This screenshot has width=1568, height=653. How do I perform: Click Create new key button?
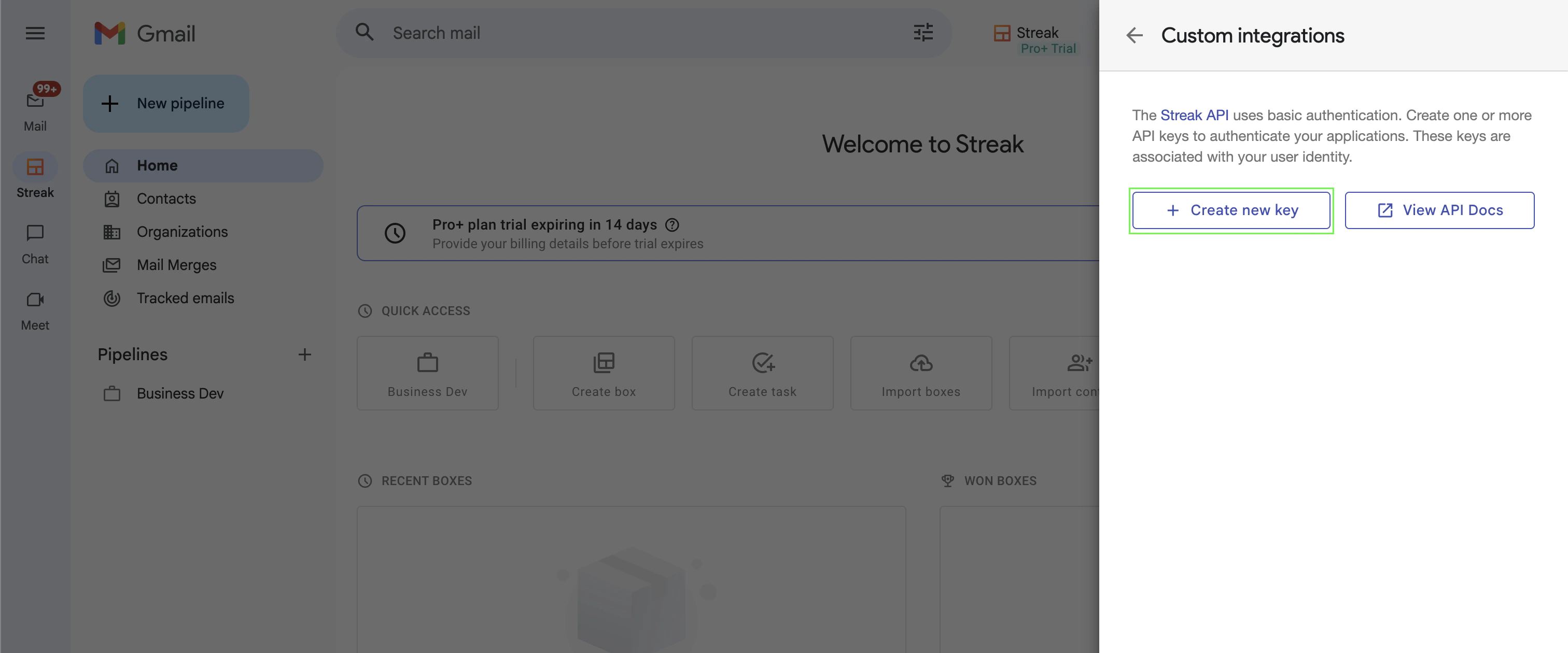tap(1231, 210)
